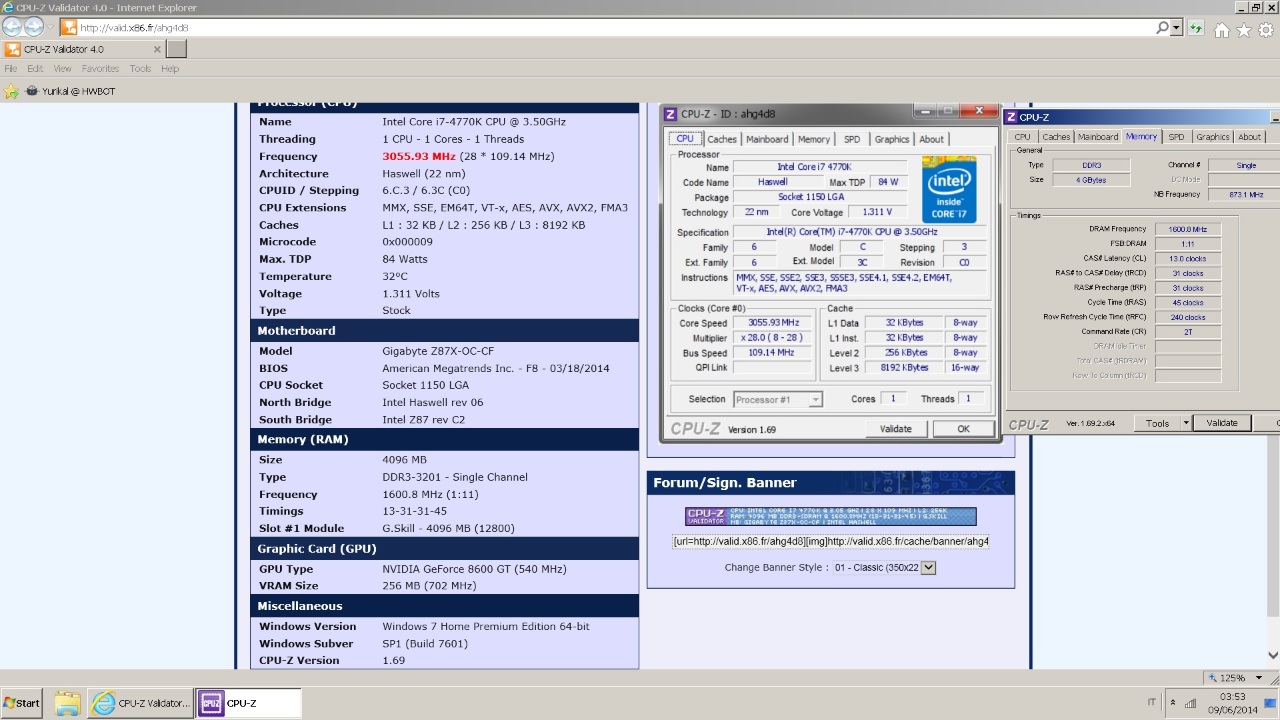Click the CPU-Z Z logo in ahg4d8 title bar

[x=670, y=114]
